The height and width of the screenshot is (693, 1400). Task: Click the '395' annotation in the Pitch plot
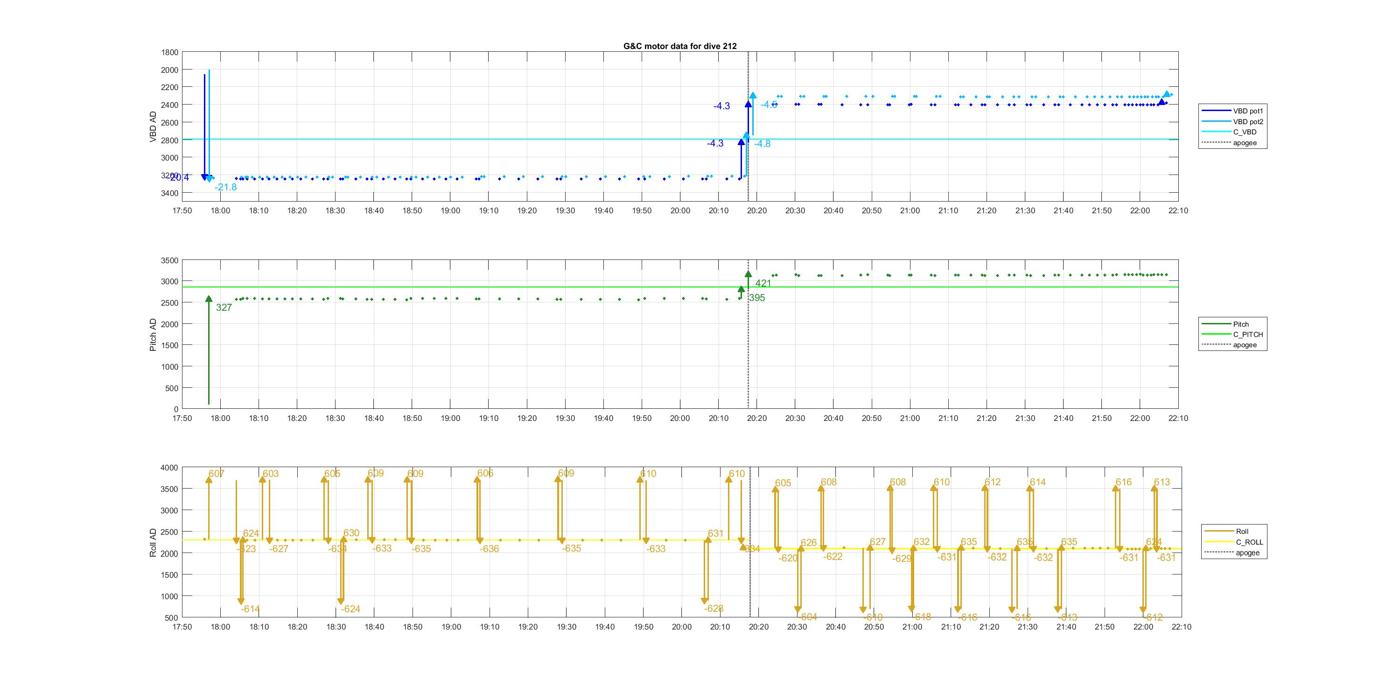coord(757,298)
